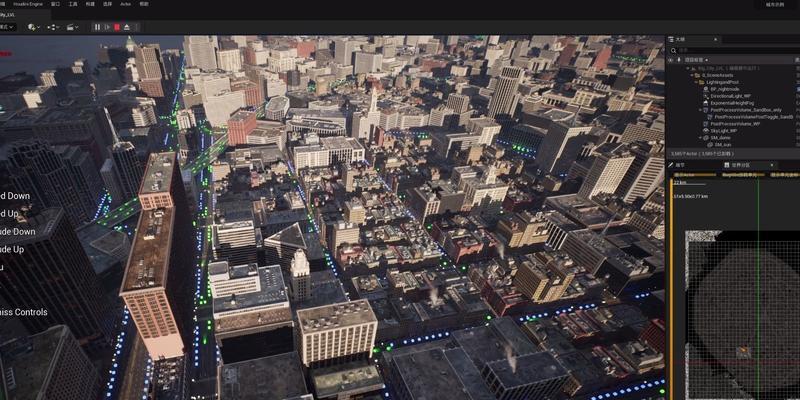The width and height of the screenshot is (800, 400).
Task: Click the actor count status text
Action: click(x=703, y=154)
